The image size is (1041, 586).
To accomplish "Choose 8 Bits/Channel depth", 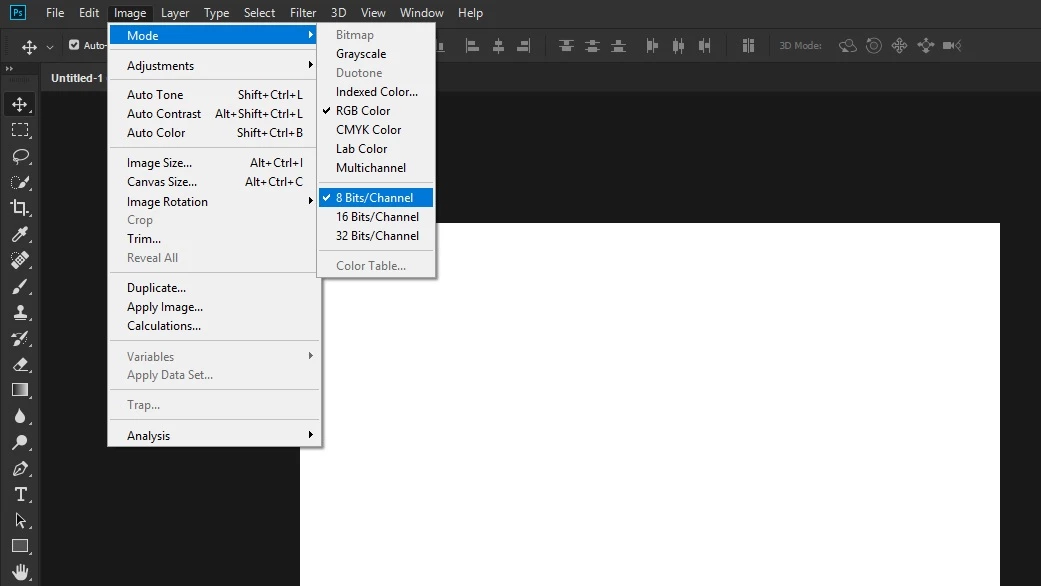I will [376, 198].
